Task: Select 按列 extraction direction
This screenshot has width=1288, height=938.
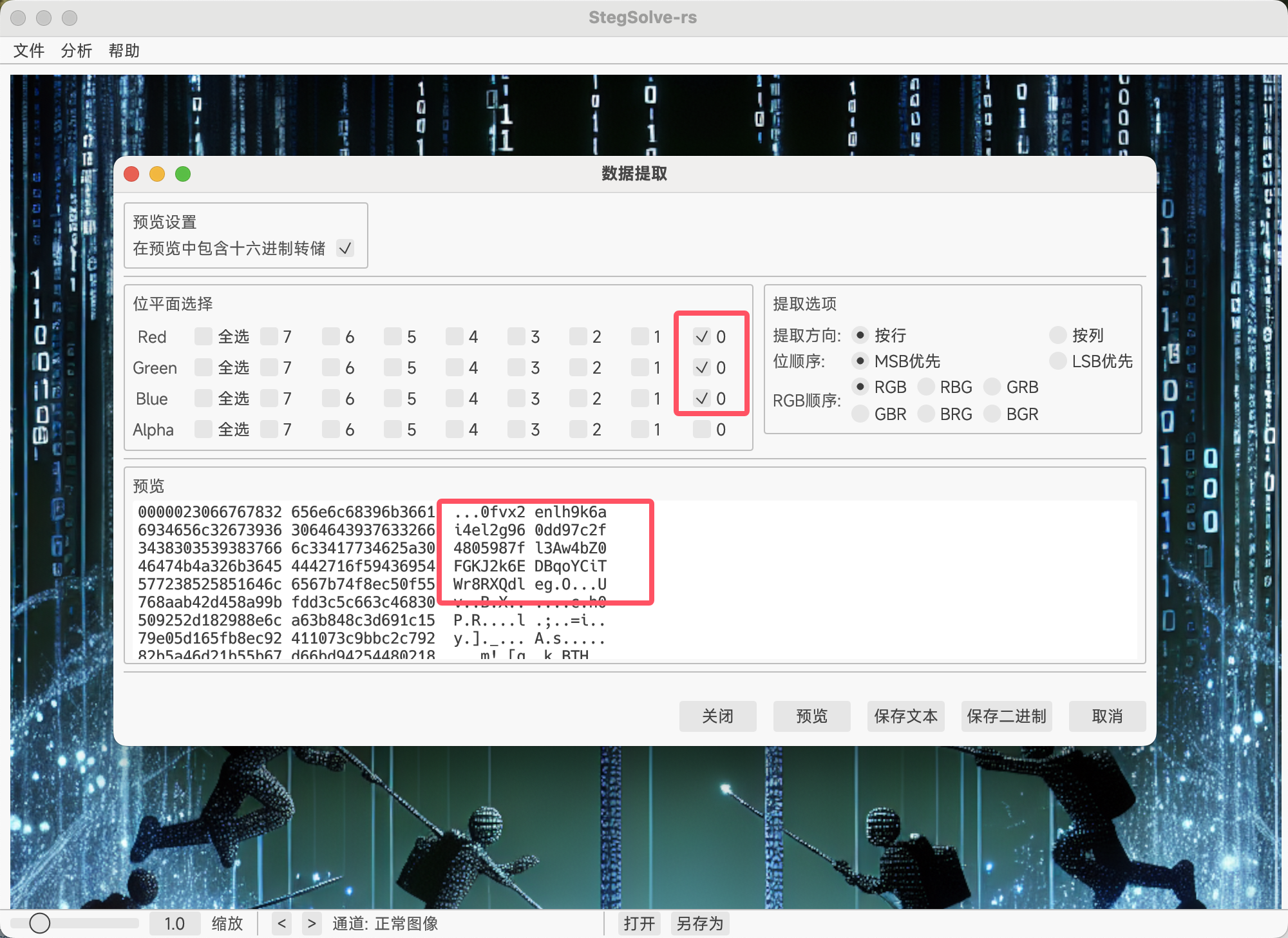Action: tap(1058, 335)
